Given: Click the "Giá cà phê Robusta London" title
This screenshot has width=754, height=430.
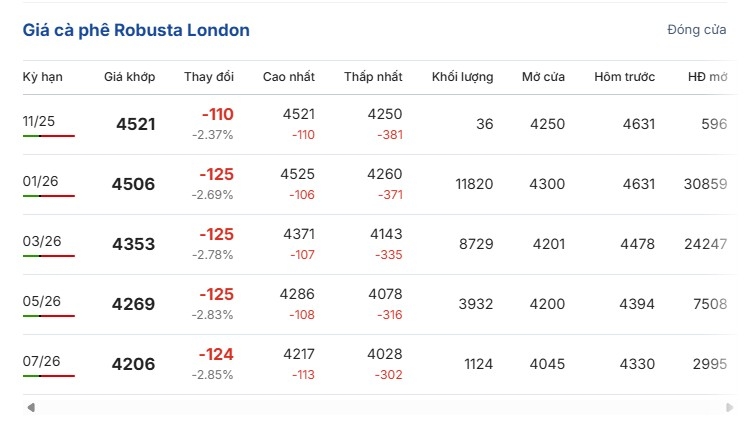Looking at the screenshot, I should [x=136, y=30].
